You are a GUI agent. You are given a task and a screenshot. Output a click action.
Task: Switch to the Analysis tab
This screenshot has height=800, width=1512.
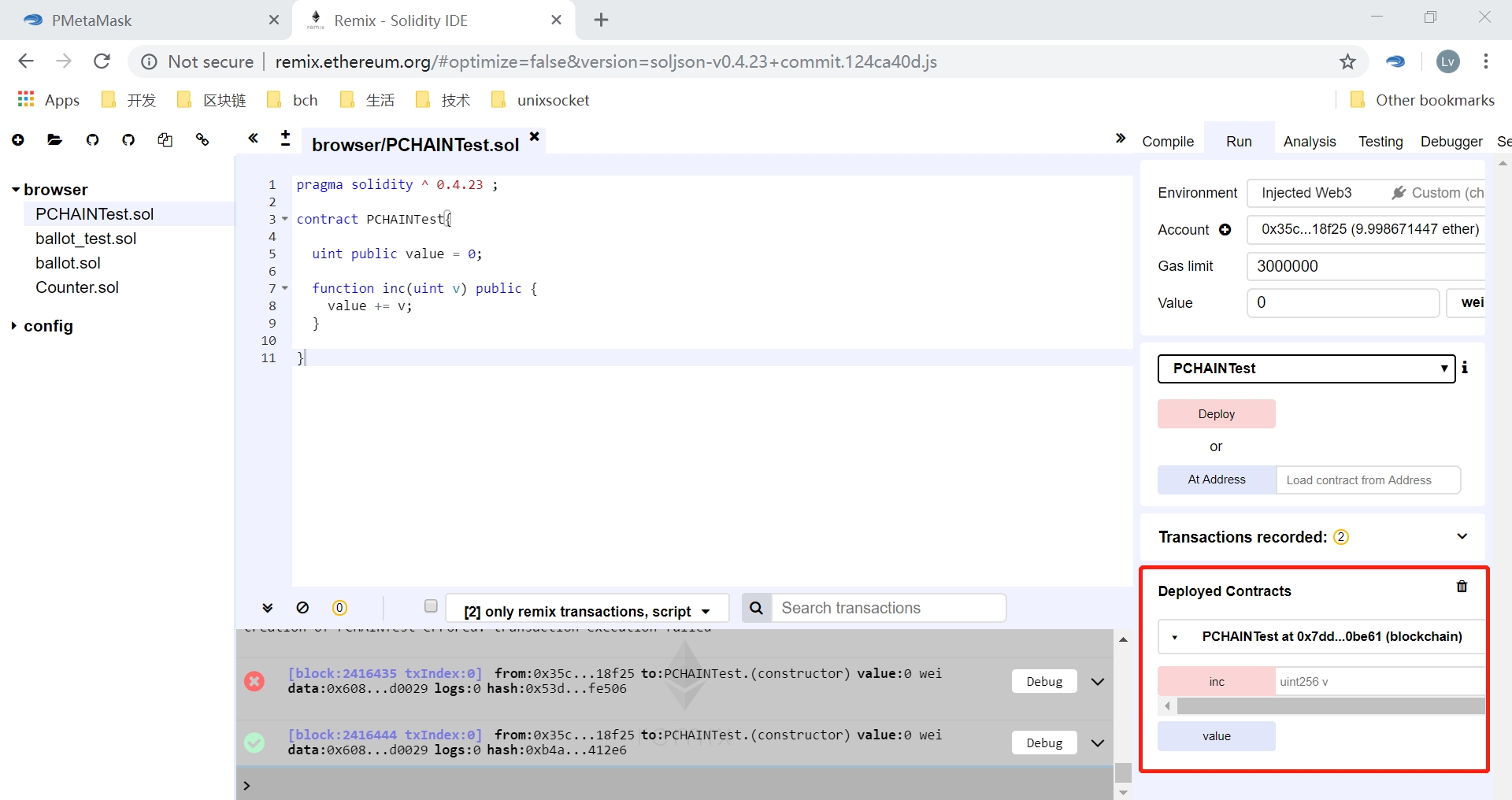click(1309, 142)
